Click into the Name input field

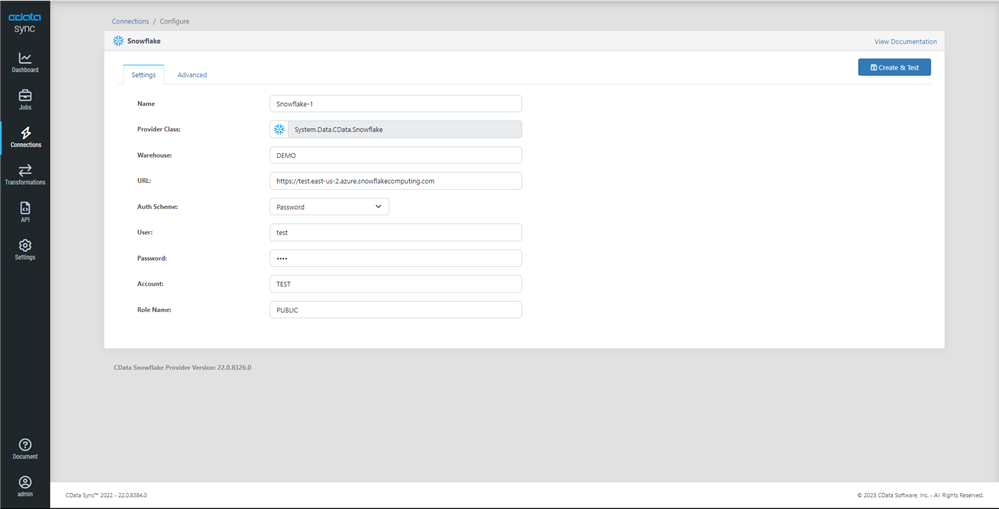click(396, 103)
